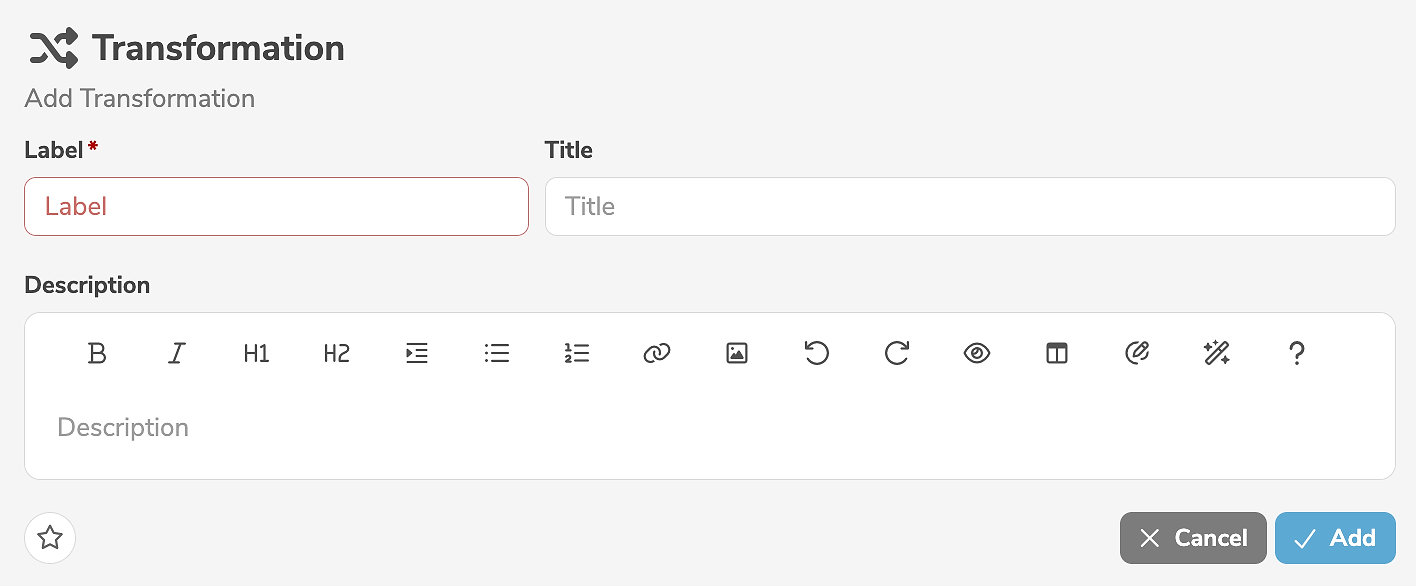Viewport: 1416px width, 586px height.
Task: Click the magic wand icon
Action: (1217, 353)
